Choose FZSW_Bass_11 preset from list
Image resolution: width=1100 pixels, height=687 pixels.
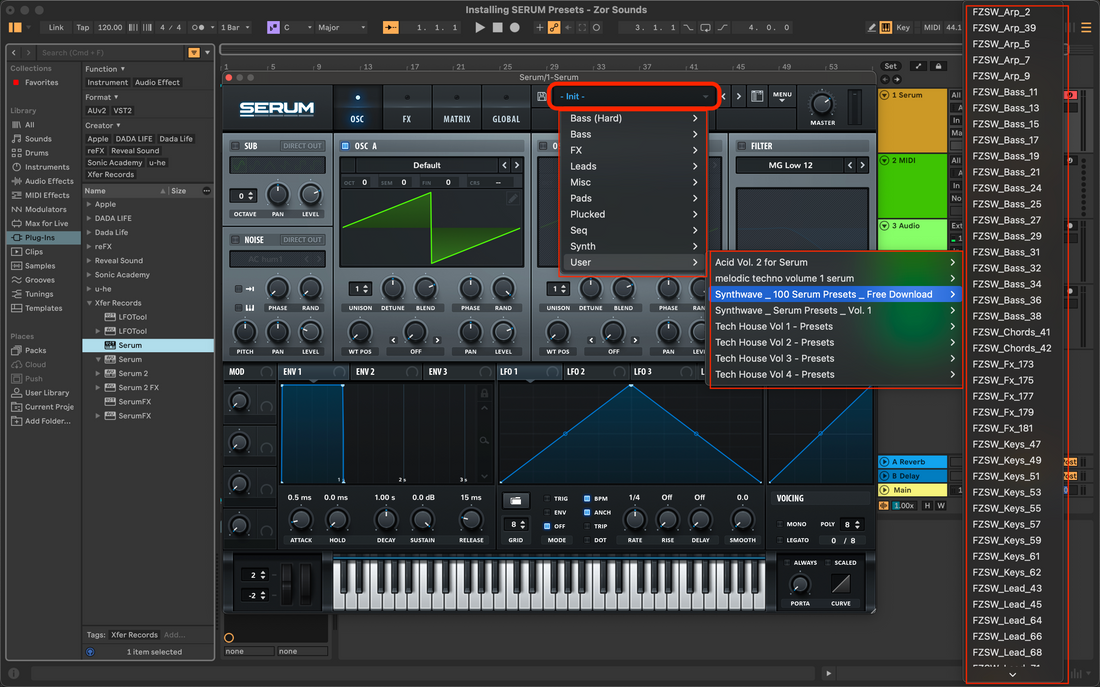1005,92
